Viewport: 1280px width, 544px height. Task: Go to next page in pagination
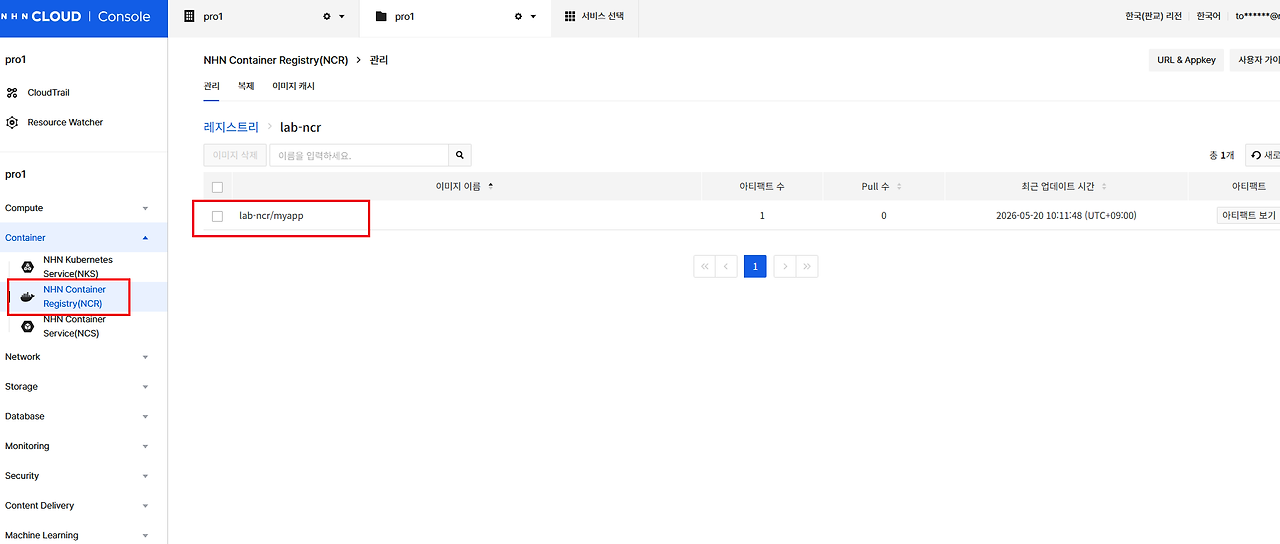click(x=785, y=266)
